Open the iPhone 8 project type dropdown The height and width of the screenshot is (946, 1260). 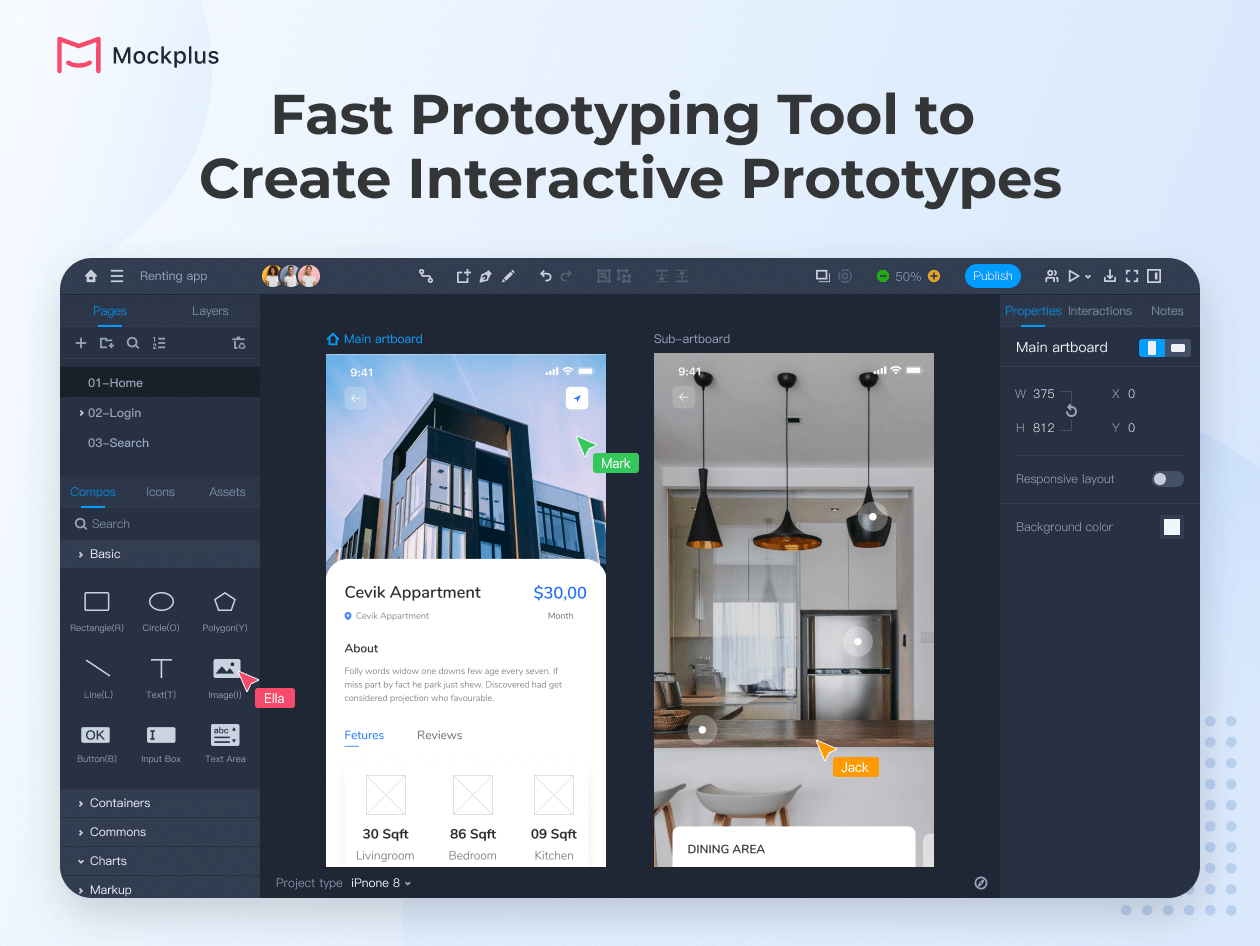click(381, 883)
